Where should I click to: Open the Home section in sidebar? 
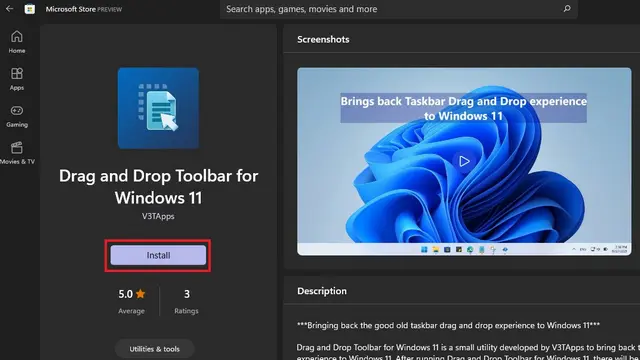17,42
